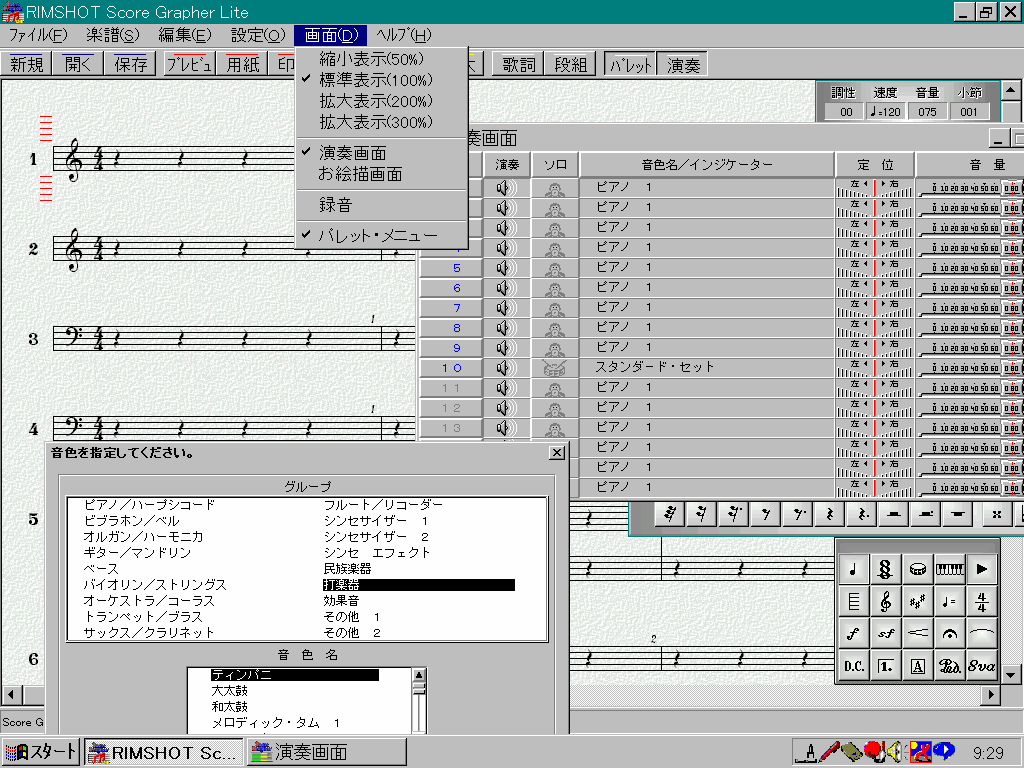Select the eighth rest in the rest toolbar
The image size is (1024, 768).
click(x=766, y=515)
